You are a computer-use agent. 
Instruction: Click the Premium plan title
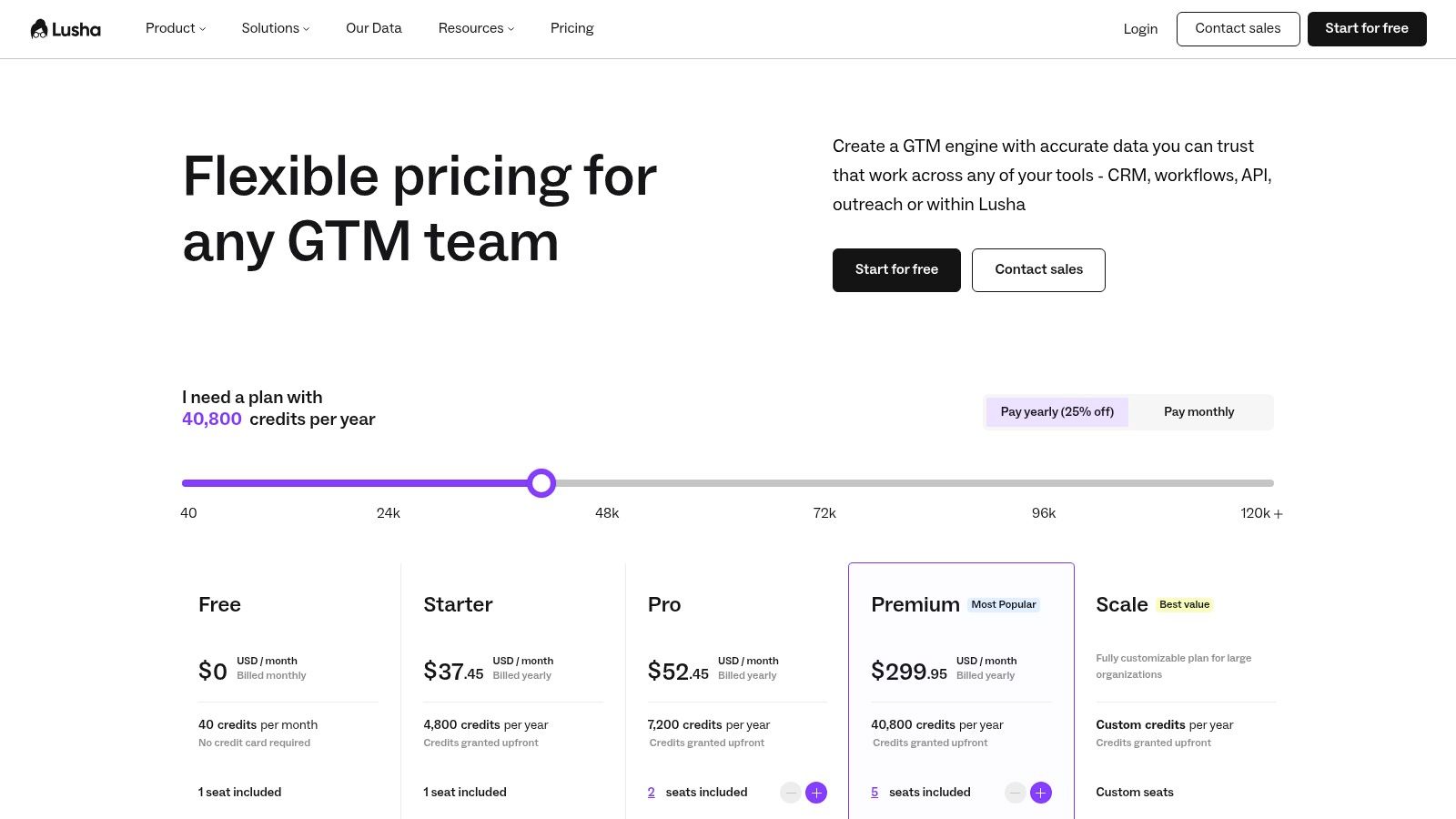(915, 605)
